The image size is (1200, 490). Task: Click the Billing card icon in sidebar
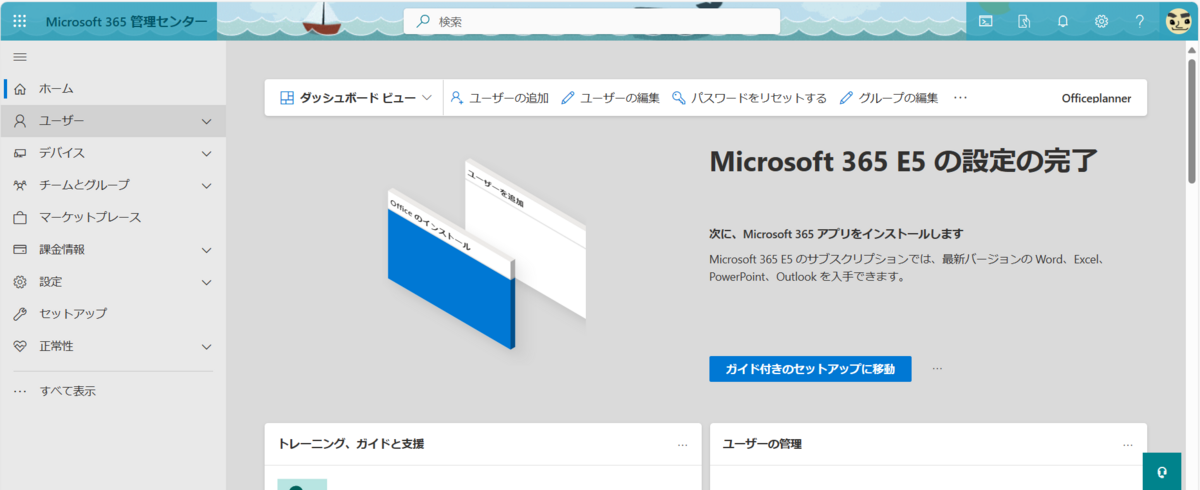pyautogui.click(x=20, y=249)
